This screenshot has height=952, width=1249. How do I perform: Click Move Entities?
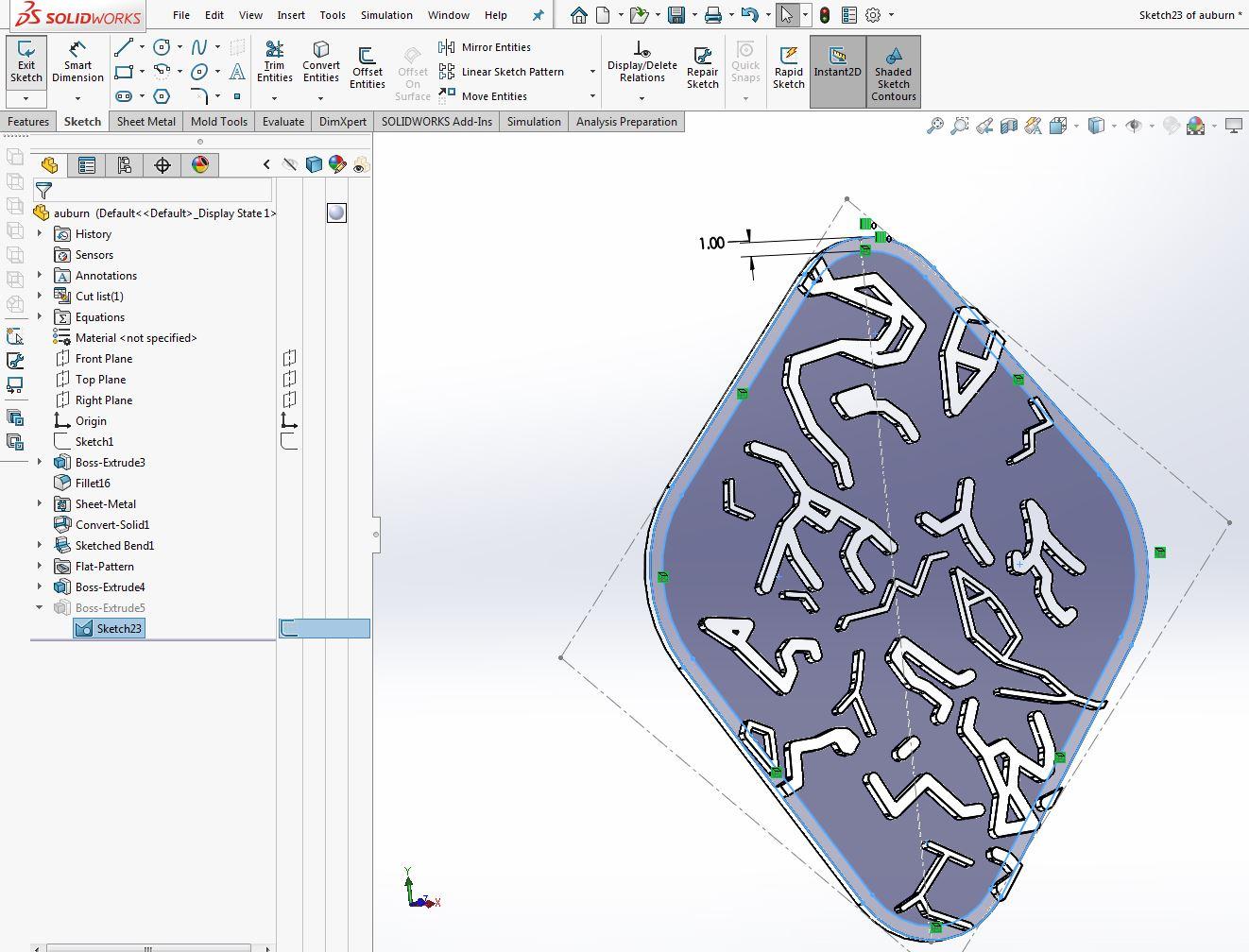pos(483,96)
